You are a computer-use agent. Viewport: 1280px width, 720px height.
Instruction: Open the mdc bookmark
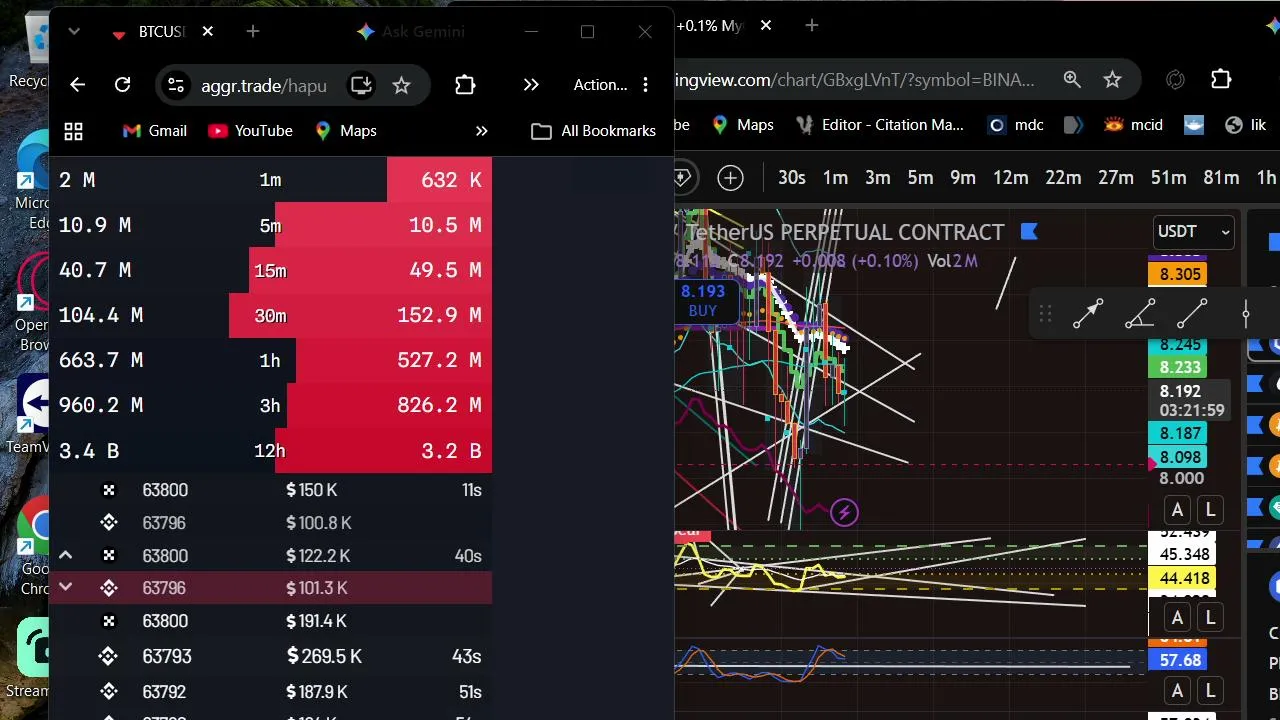pyautogui.click(x=1015, y=125)
